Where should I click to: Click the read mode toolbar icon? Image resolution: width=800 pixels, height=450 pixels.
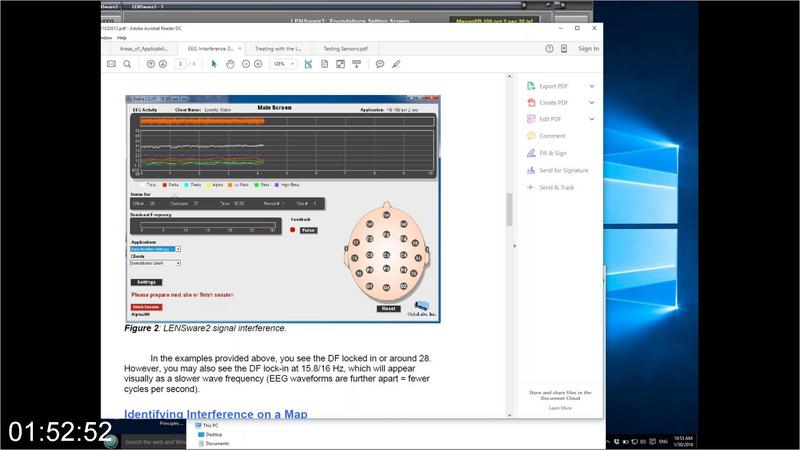pyautogui.click(x=357, y=64)
